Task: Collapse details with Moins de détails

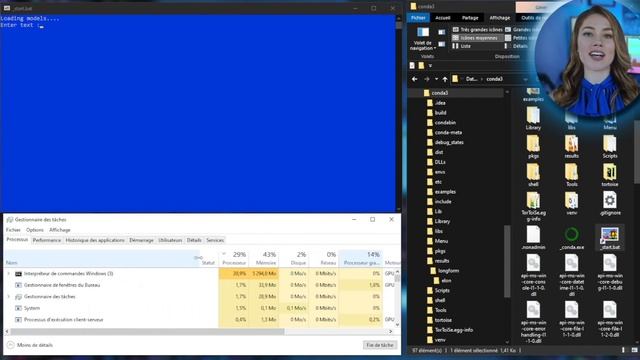Action: tap(30, 345)
